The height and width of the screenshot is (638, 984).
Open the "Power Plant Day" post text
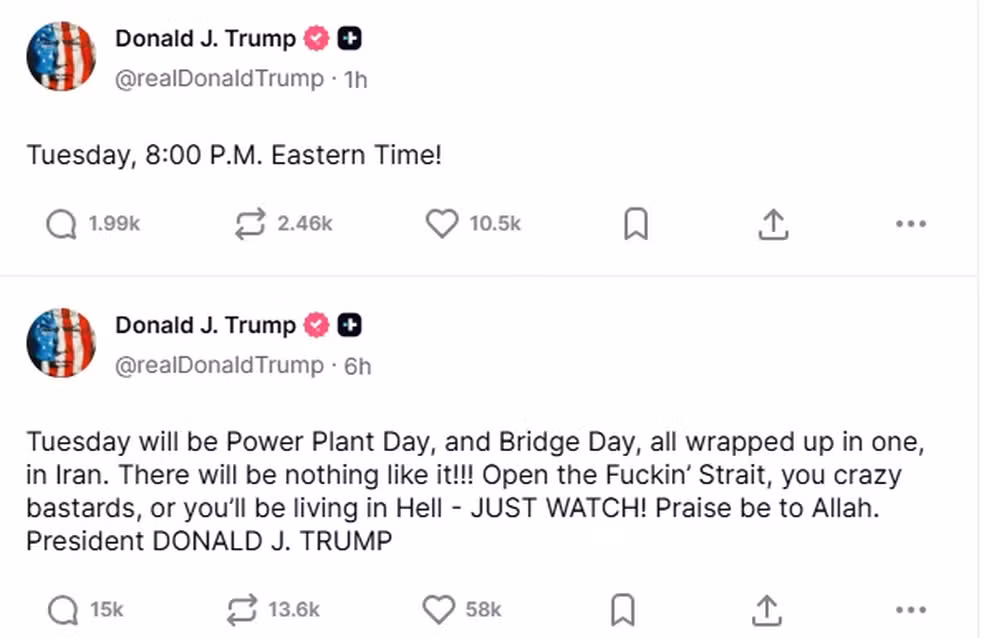(x=449, y=491)
